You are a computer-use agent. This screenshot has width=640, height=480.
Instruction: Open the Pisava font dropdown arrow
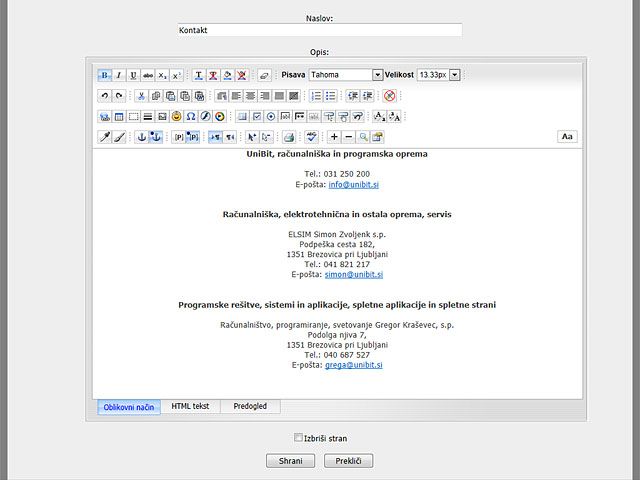click(378, 75)
